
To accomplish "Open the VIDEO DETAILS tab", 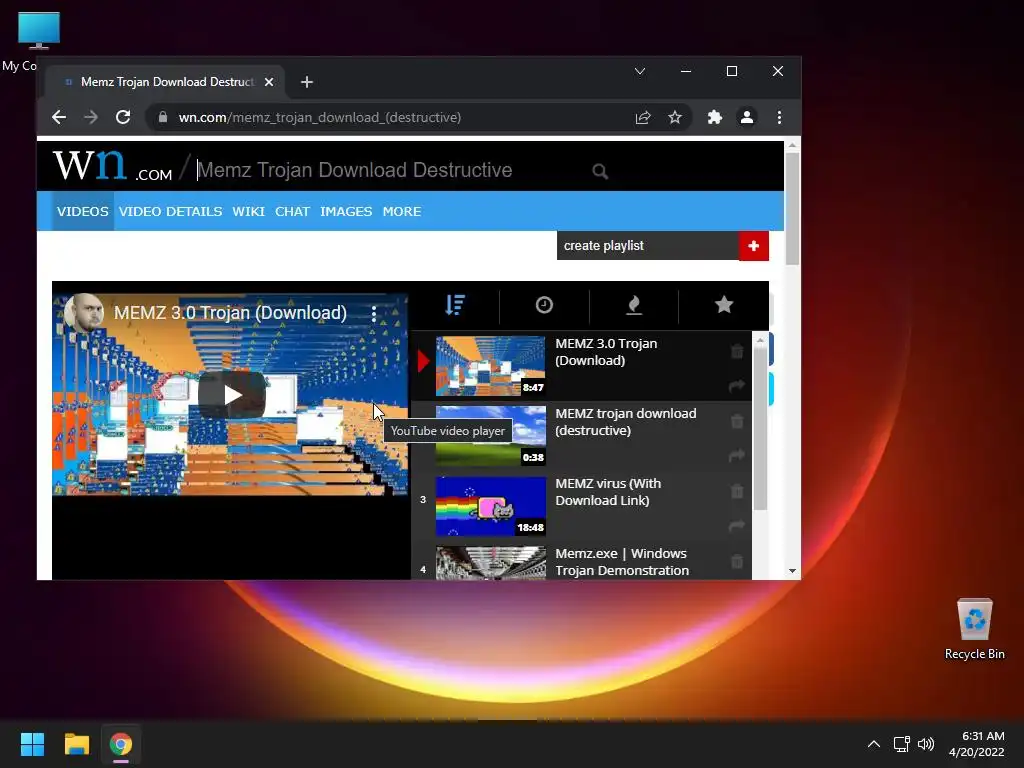I will pyautogui.click(x=170, y=212).
